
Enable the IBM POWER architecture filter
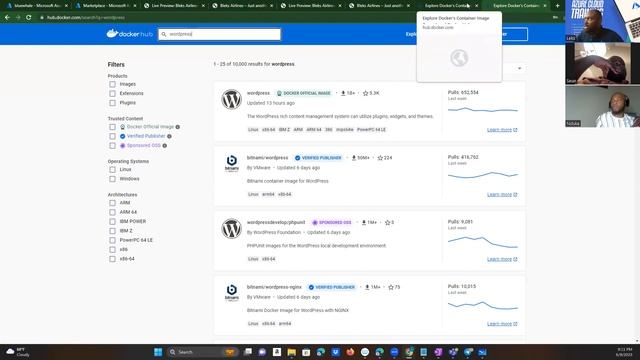(112, 222)
